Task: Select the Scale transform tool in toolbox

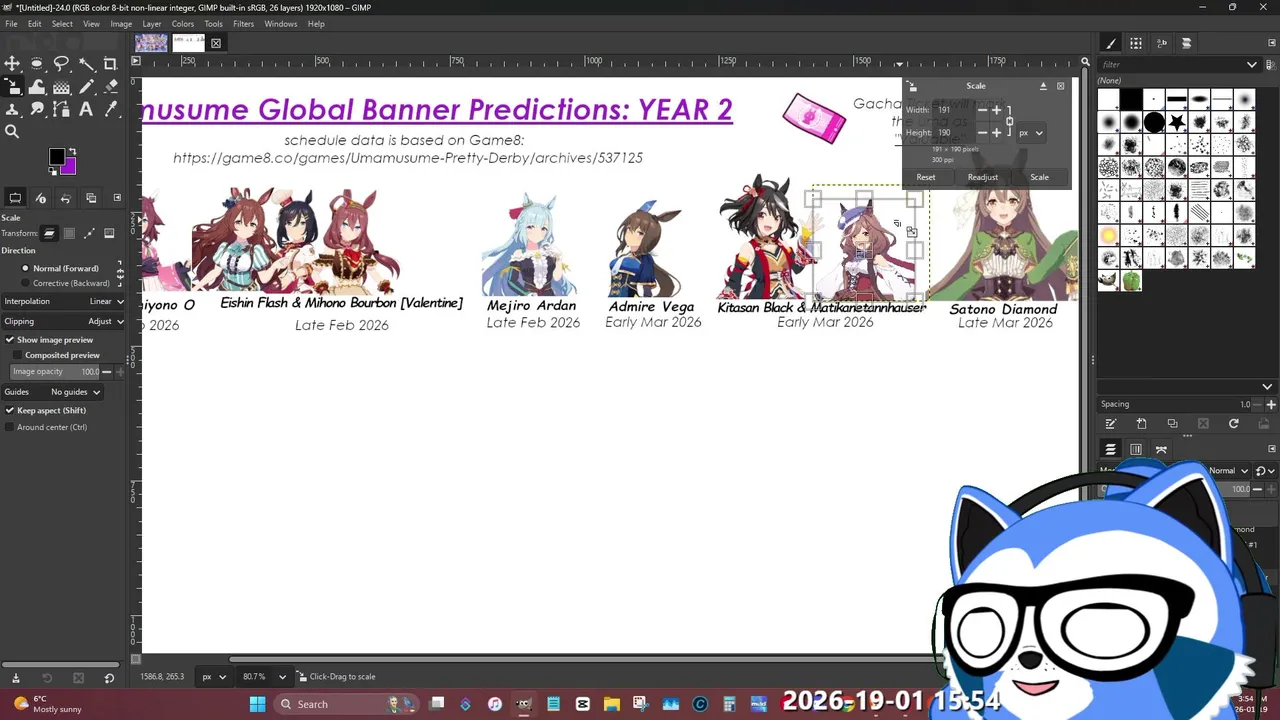Action: click(x=12, y=87)
